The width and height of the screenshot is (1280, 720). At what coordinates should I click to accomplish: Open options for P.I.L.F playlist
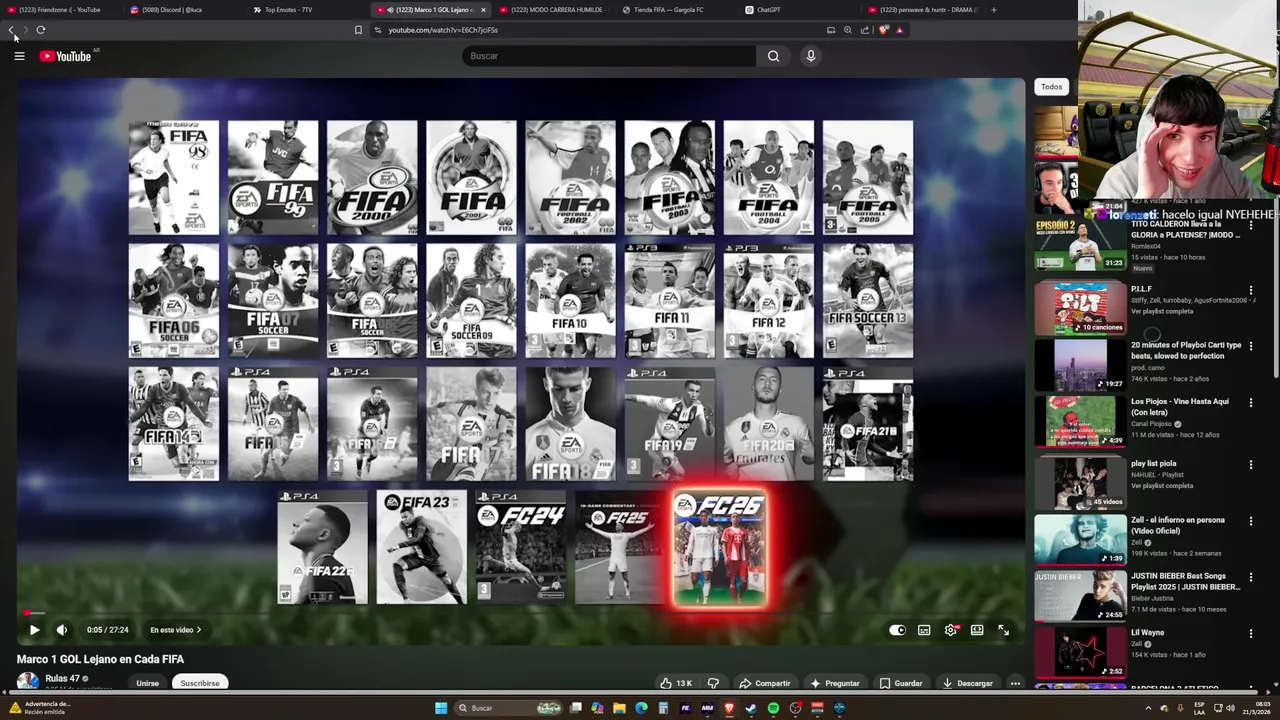coord(1251,289)
